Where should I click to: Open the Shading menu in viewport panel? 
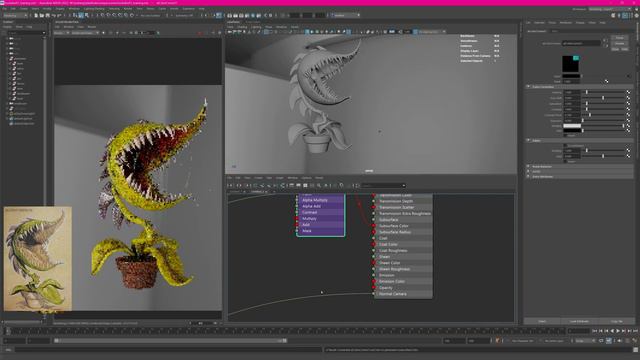point(242,27)
